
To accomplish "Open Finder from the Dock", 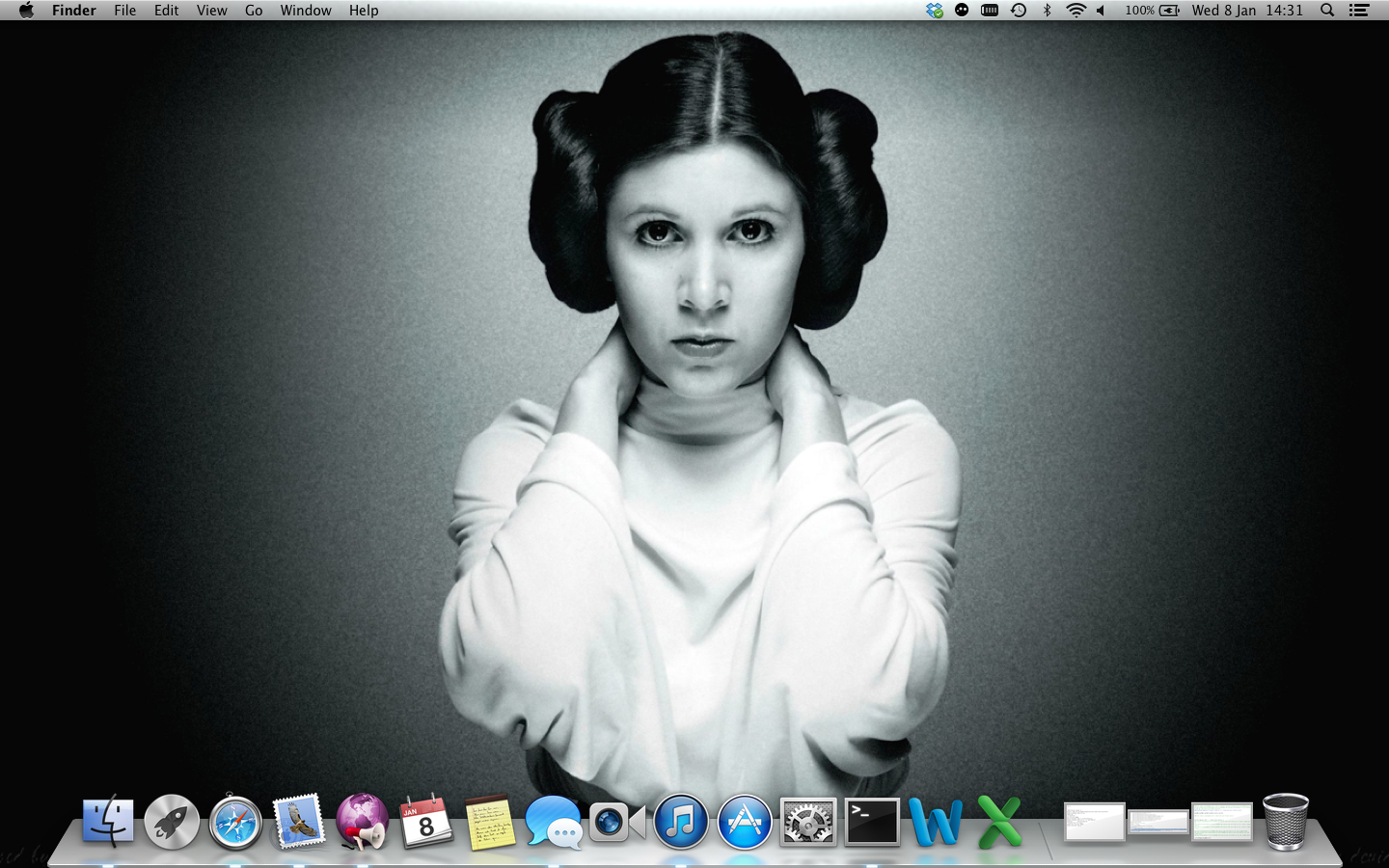I will (x=107, y=822).
